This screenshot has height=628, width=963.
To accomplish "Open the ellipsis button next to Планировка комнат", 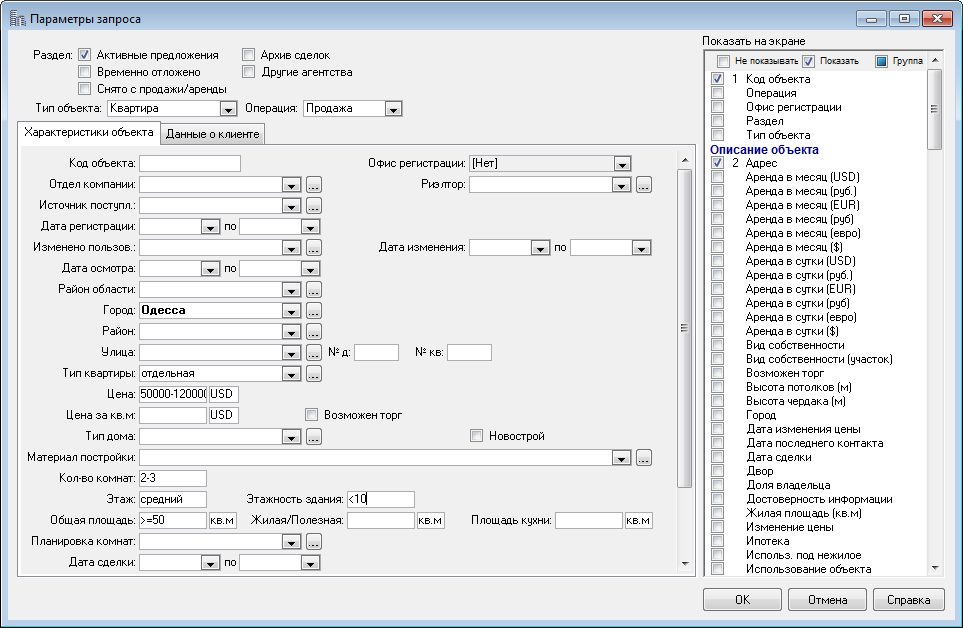I will [x=313, y=541].
